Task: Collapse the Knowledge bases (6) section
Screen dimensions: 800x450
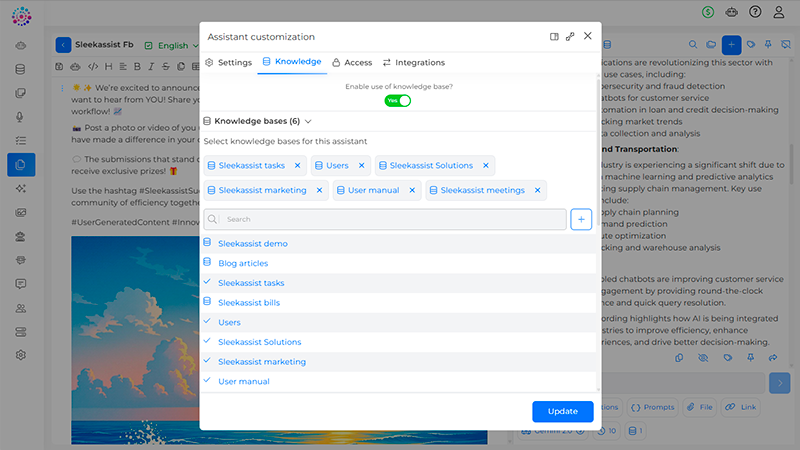Action: 257,121
